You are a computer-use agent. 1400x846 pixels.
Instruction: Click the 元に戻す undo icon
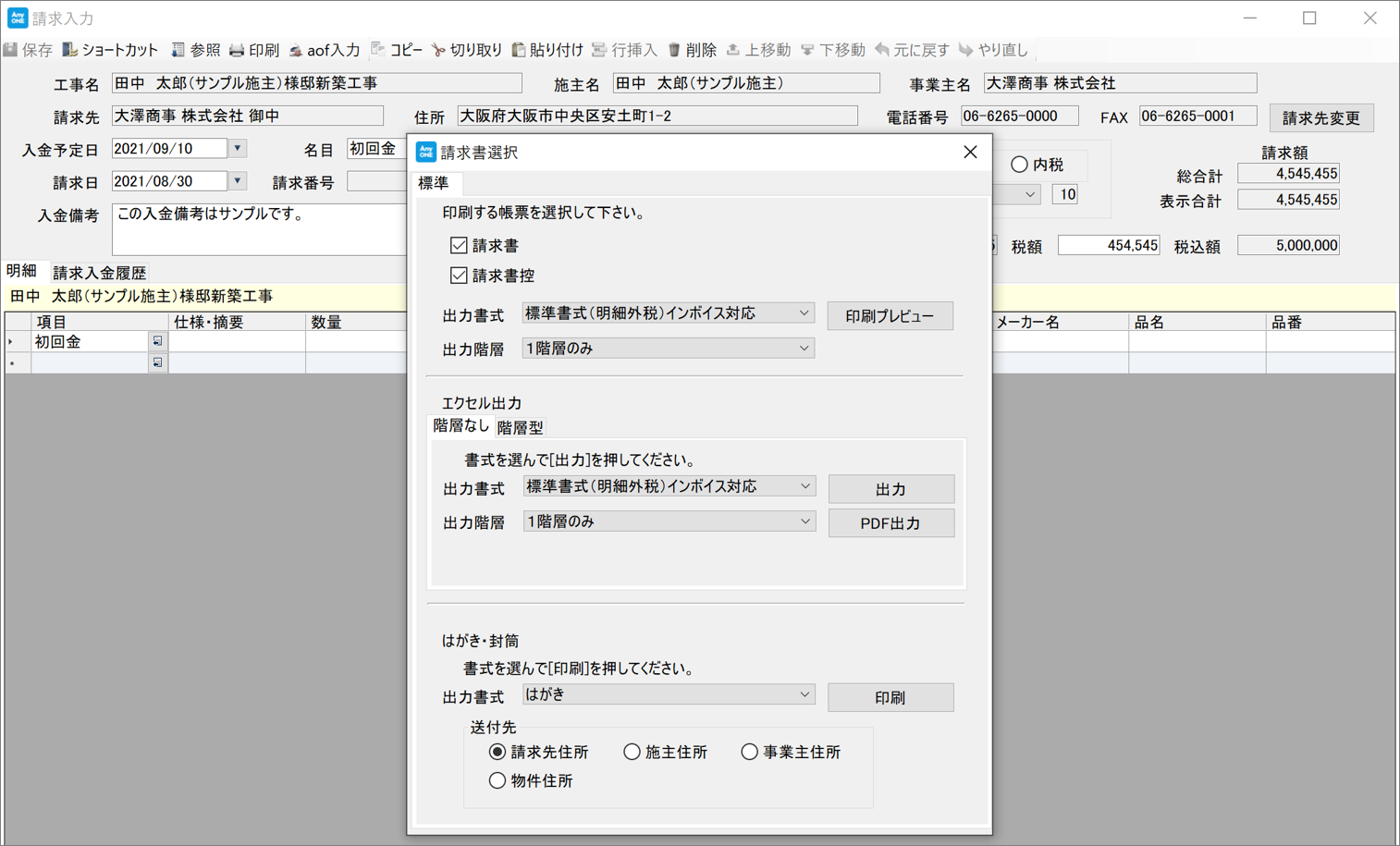(882, 50)
